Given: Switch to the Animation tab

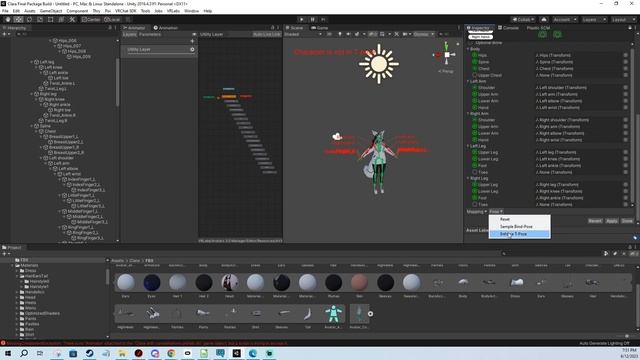Looking at the screenshot, I should point(166,28).
